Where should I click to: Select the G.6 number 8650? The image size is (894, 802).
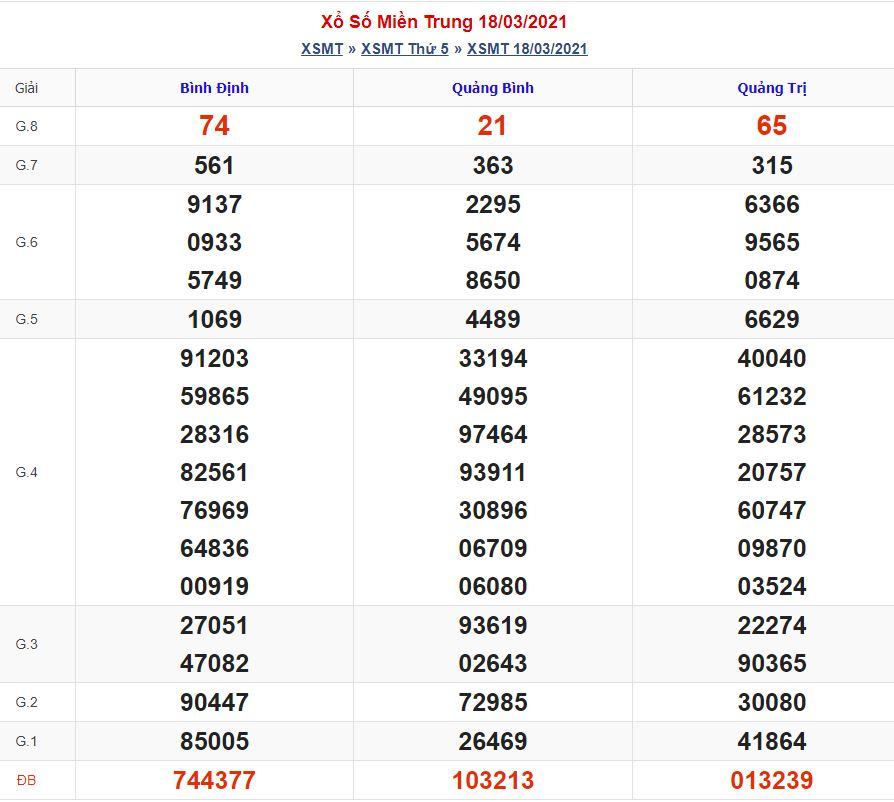493,280
